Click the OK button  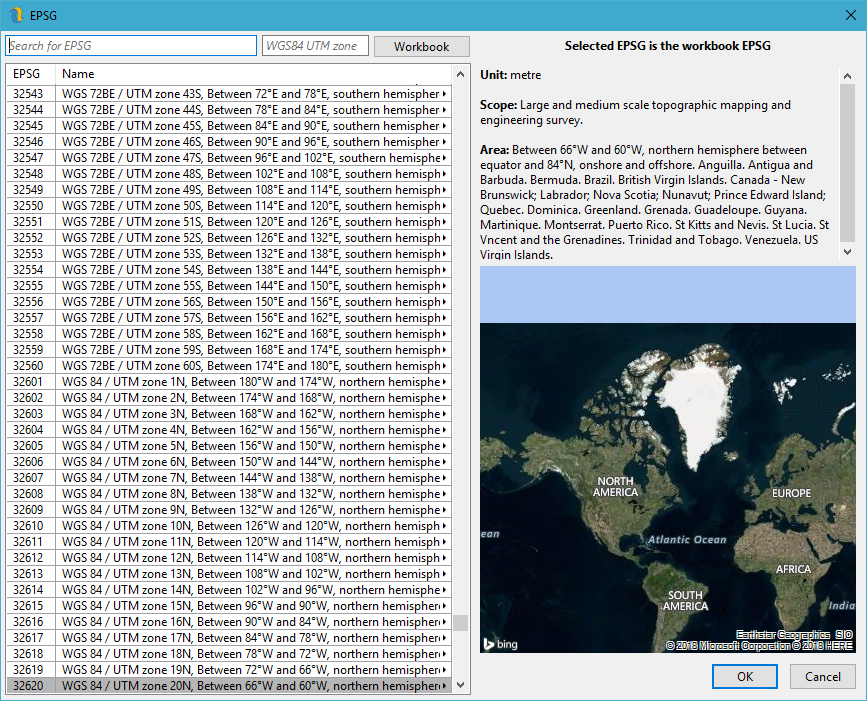(x=745, y=676)
